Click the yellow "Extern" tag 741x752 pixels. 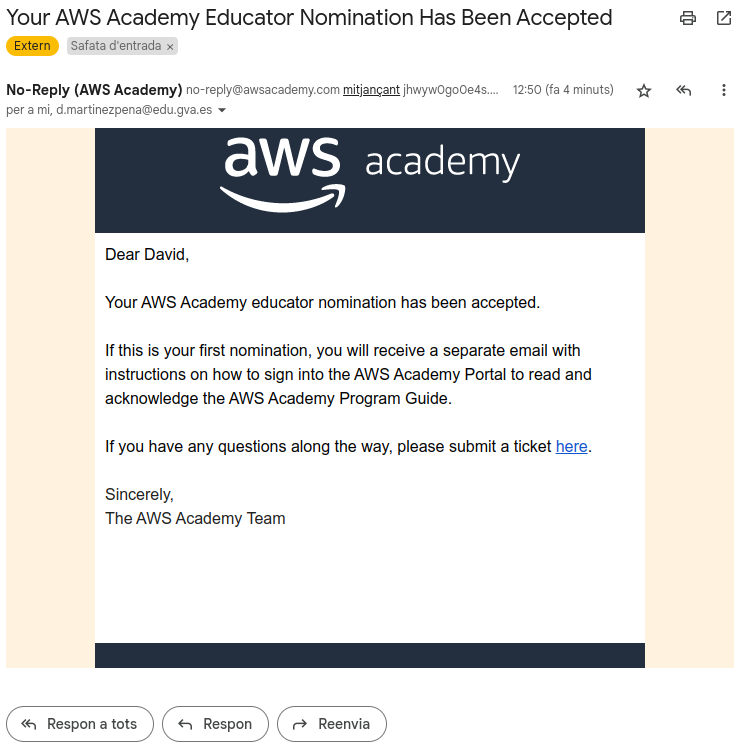[x=32, y=46]
